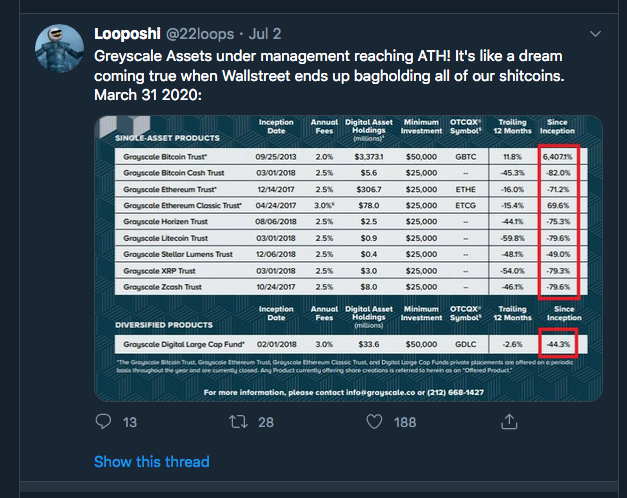
Task: Click the grayscale.co contact info line
Action: pyautogui.click(x=343, y=392)
